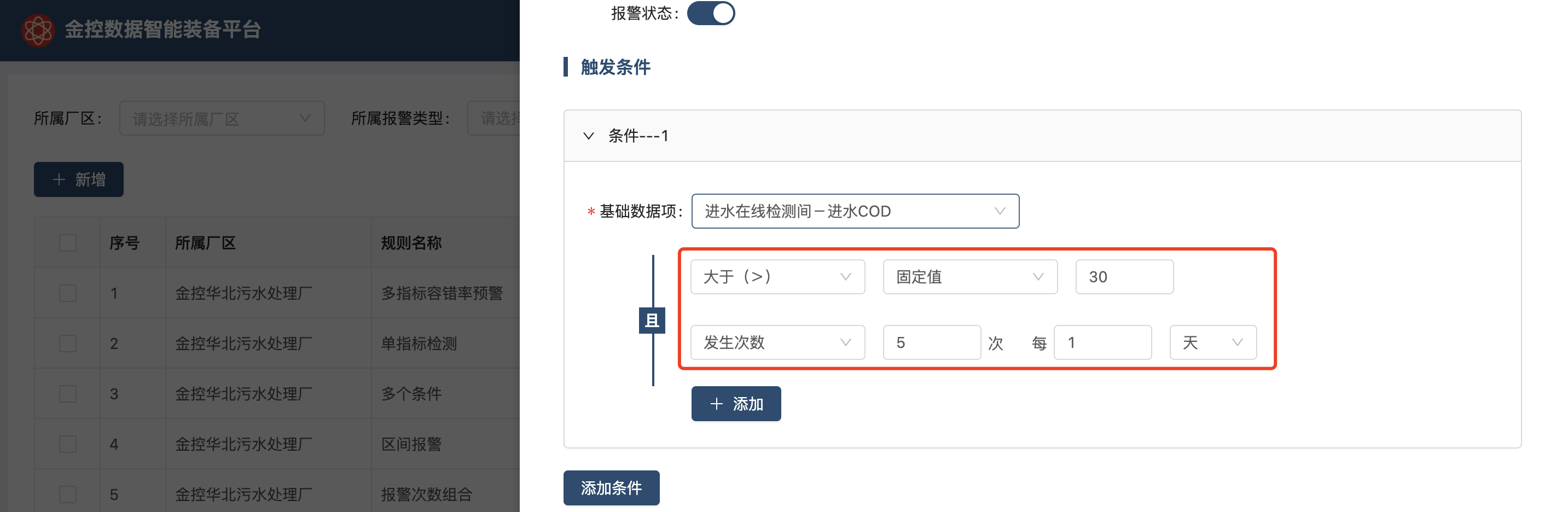Open the 大于（>）operator dropdown
The width and height of the screenshot is (1568, 512).
[777, 277]
